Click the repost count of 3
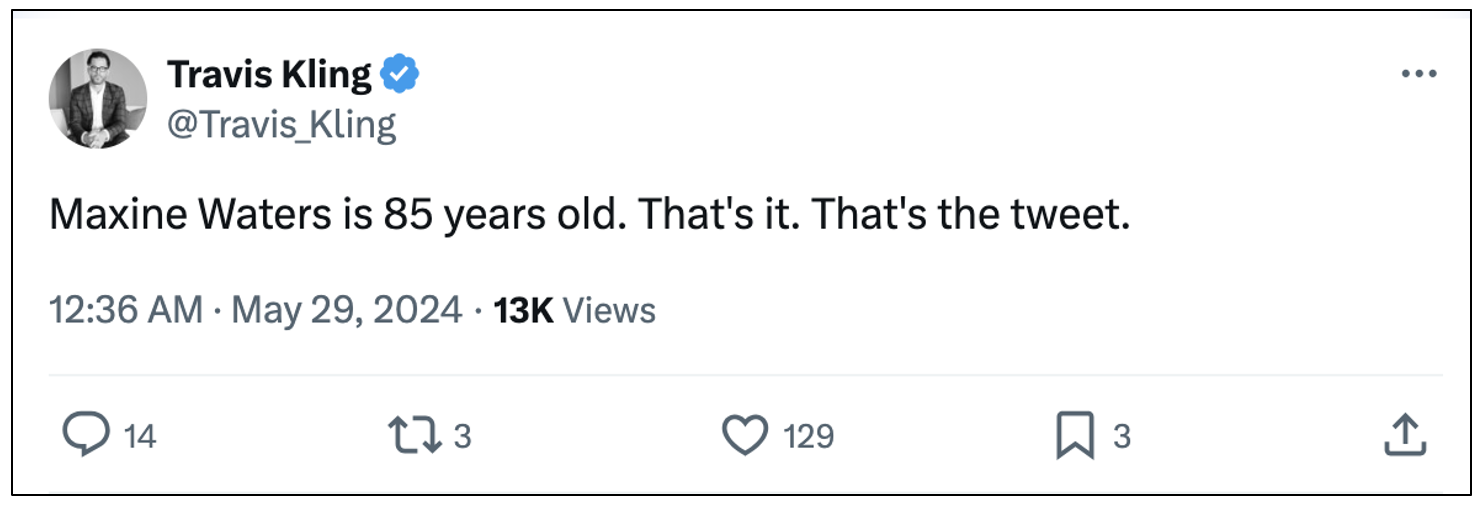Viewport: 1478px width, 514px height. [462, 437]
